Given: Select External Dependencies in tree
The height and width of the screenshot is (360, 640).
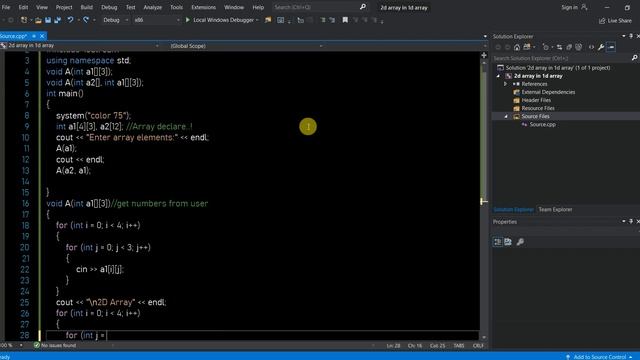Looking at the screenshot, I should click(548, 92).
